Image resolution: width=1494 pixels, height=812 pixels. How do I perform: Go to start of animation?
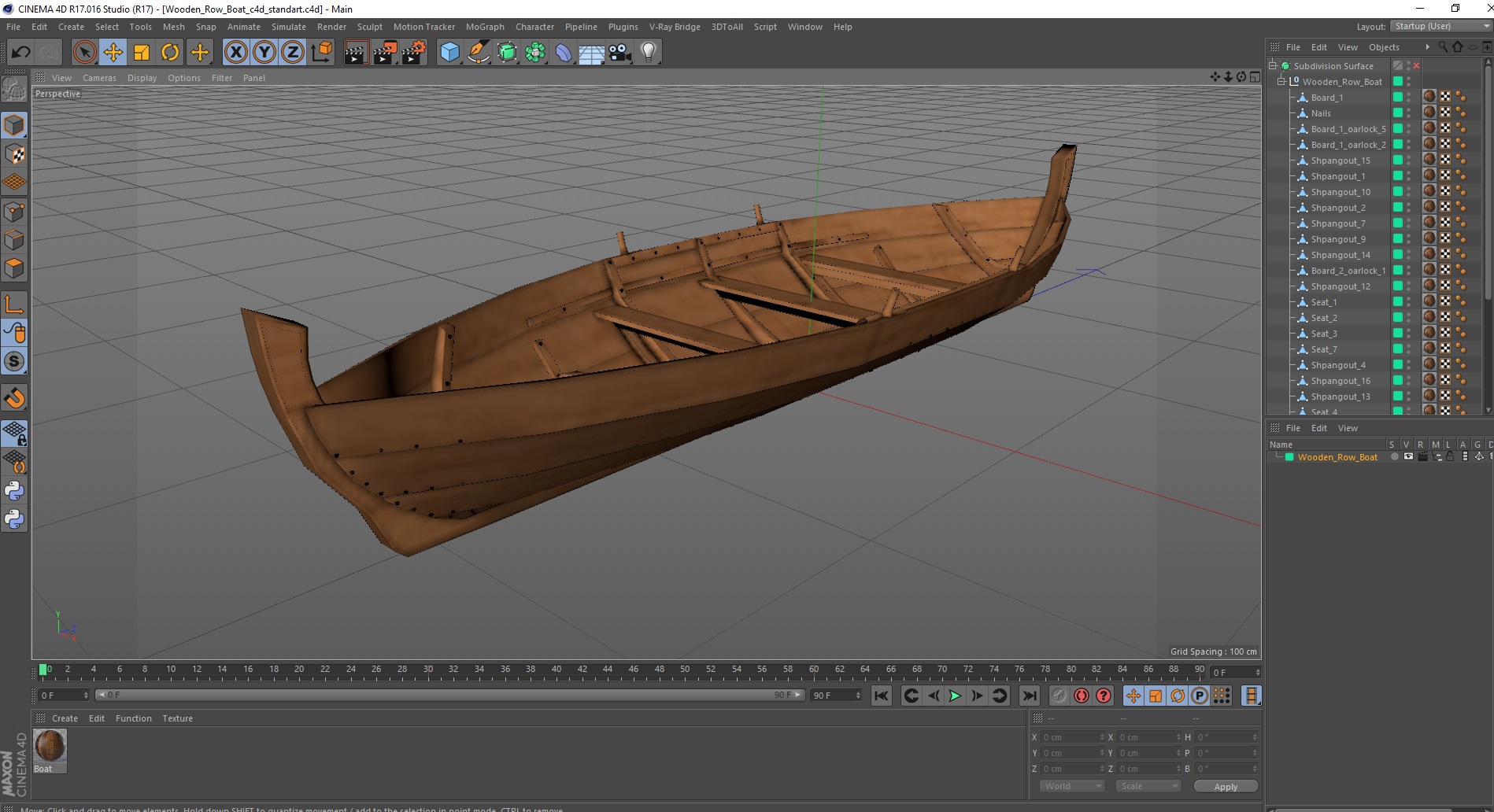point(882,696)
